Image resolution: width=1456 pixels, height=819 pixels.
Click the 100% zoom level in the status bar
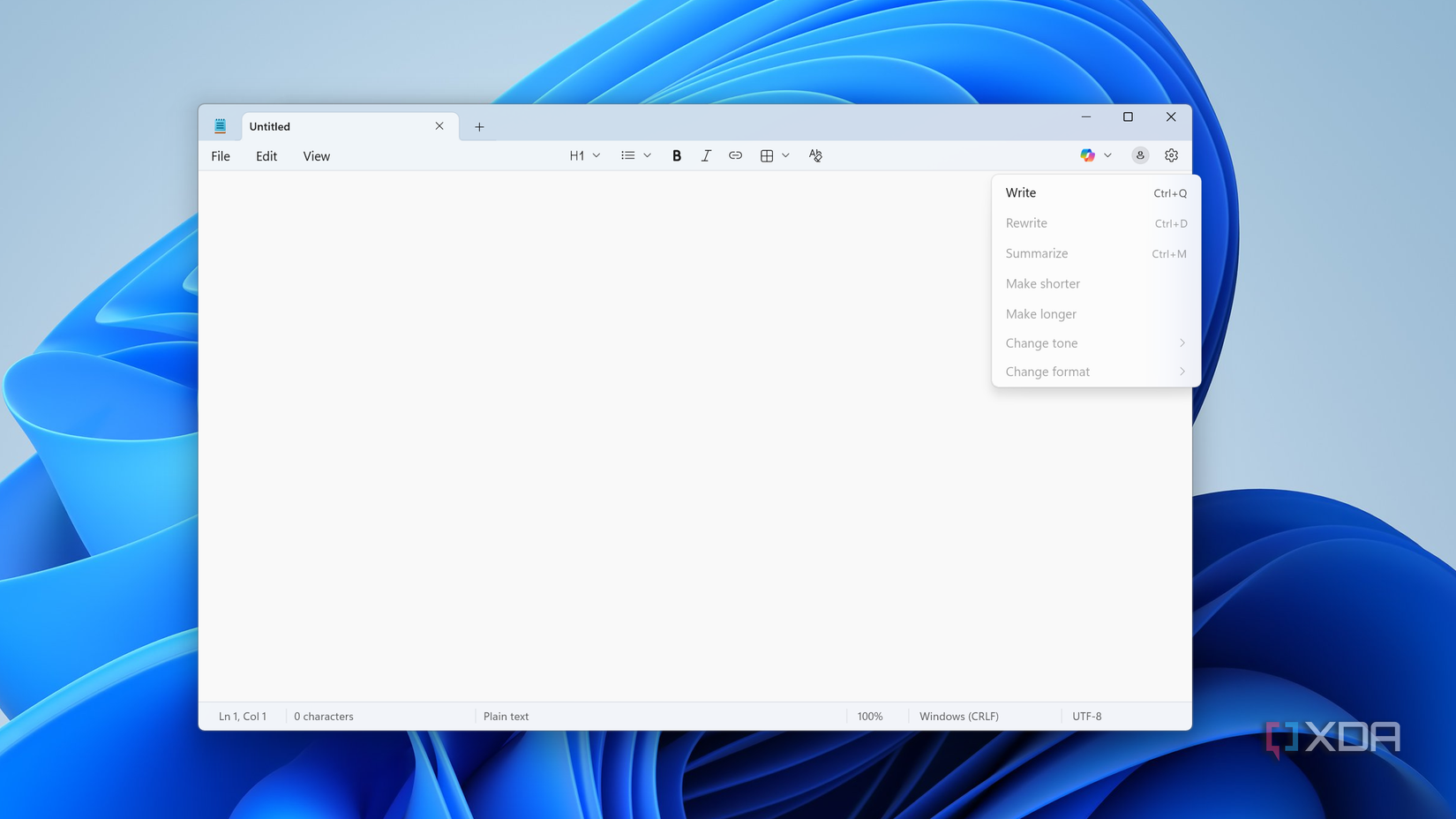[870, 716]
